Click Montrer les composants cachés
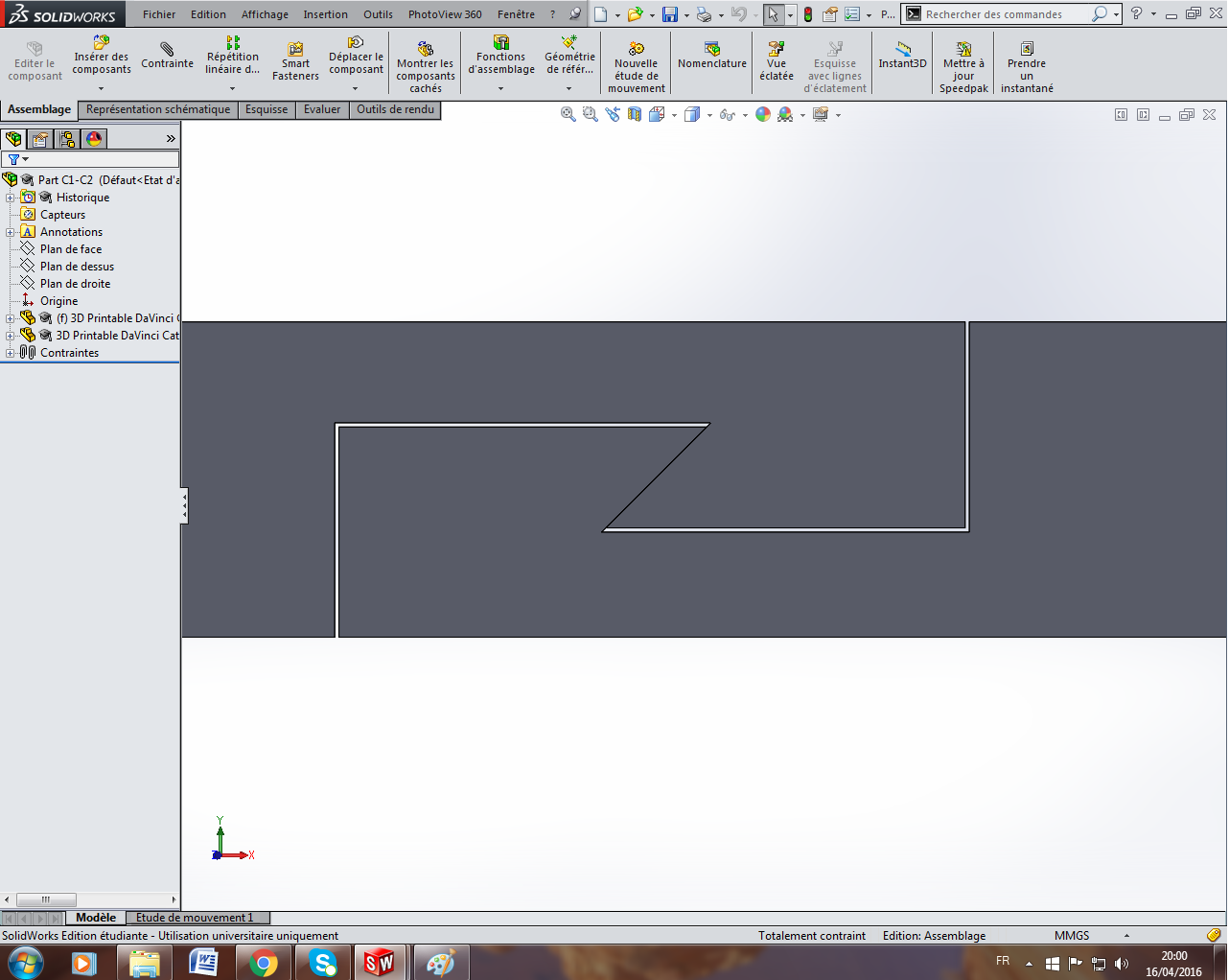1229x980 pixels. click(x=426, y=67)
